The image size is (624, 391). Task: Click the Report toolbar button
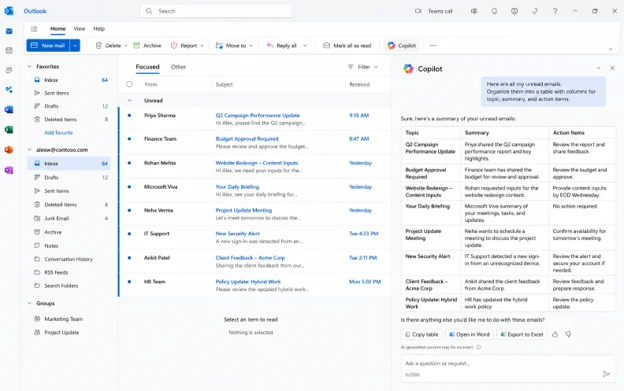(184, 46)
